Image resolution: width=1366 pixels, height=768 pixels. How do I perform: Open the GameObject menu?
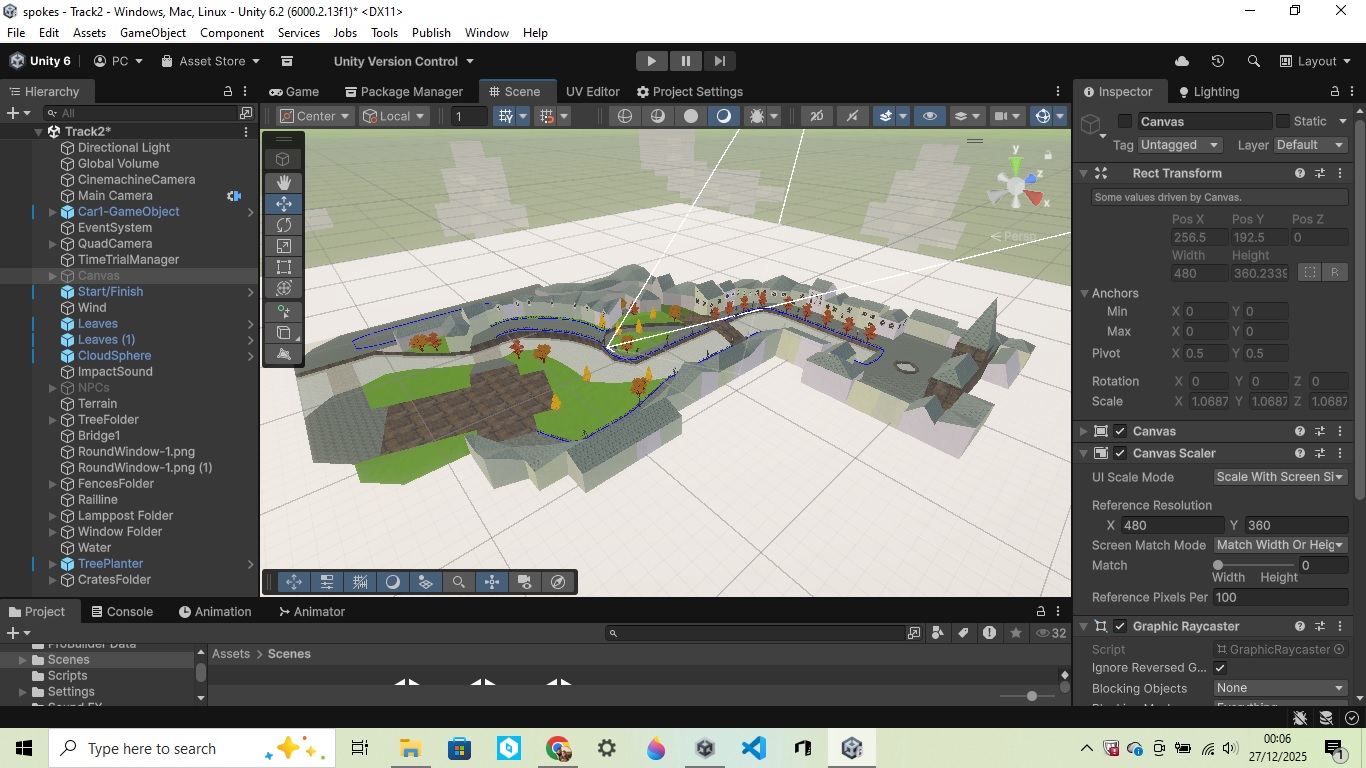153,33
